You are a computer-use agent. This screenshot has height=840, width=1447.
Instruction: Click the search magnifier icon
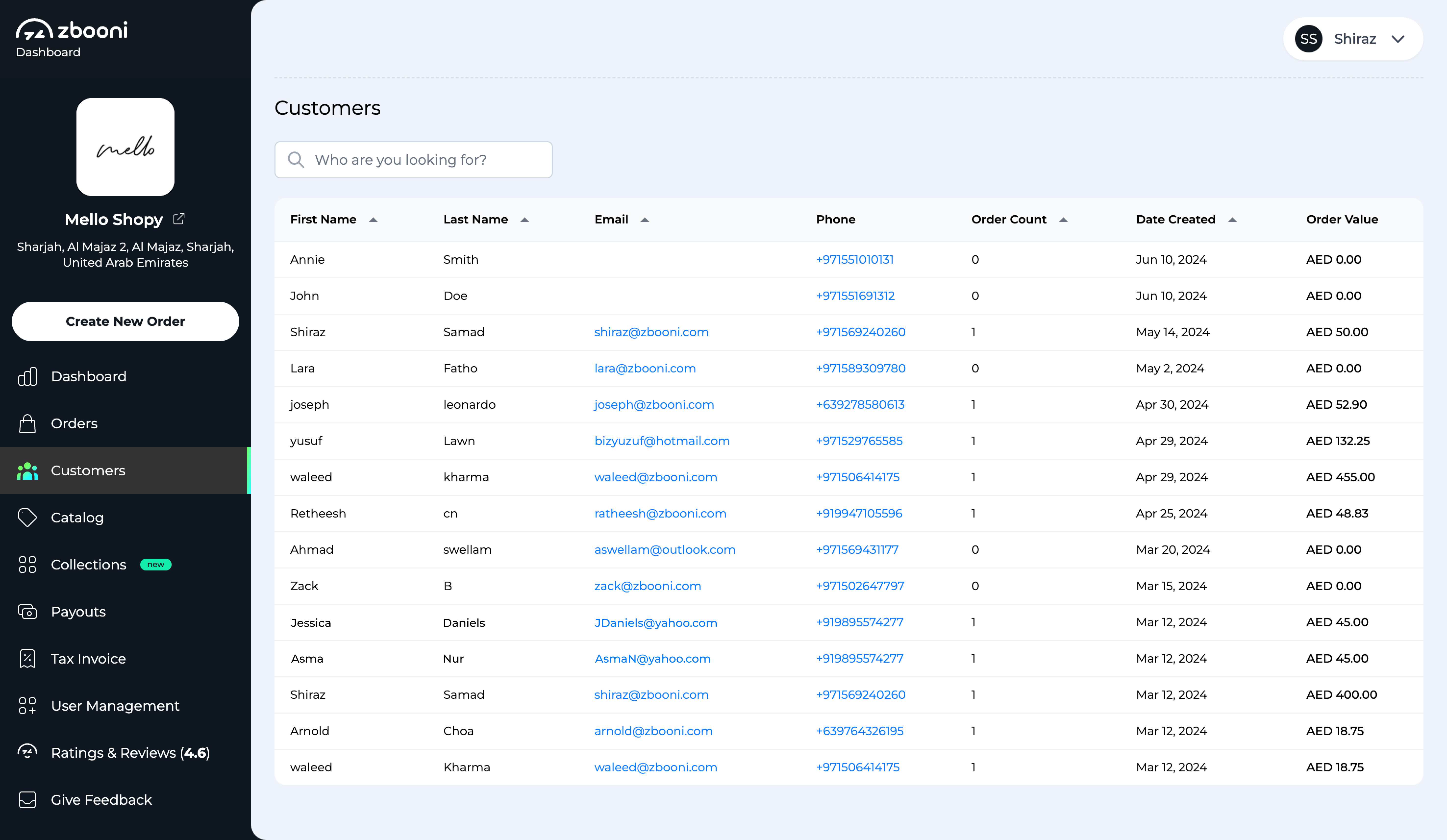(296, 160)
